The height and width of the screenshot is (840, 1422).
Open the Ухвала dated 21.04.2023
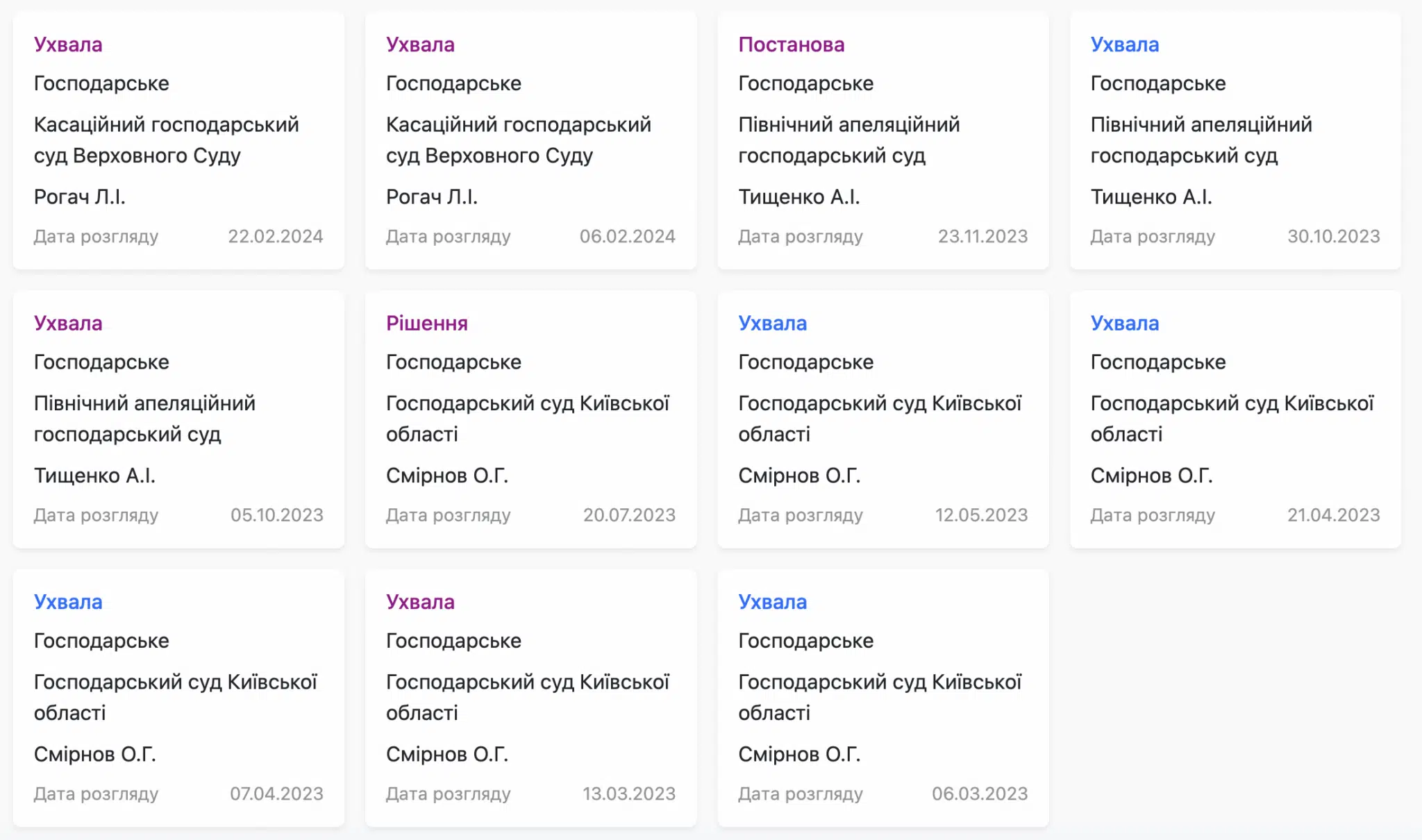tap(1124, 324)
